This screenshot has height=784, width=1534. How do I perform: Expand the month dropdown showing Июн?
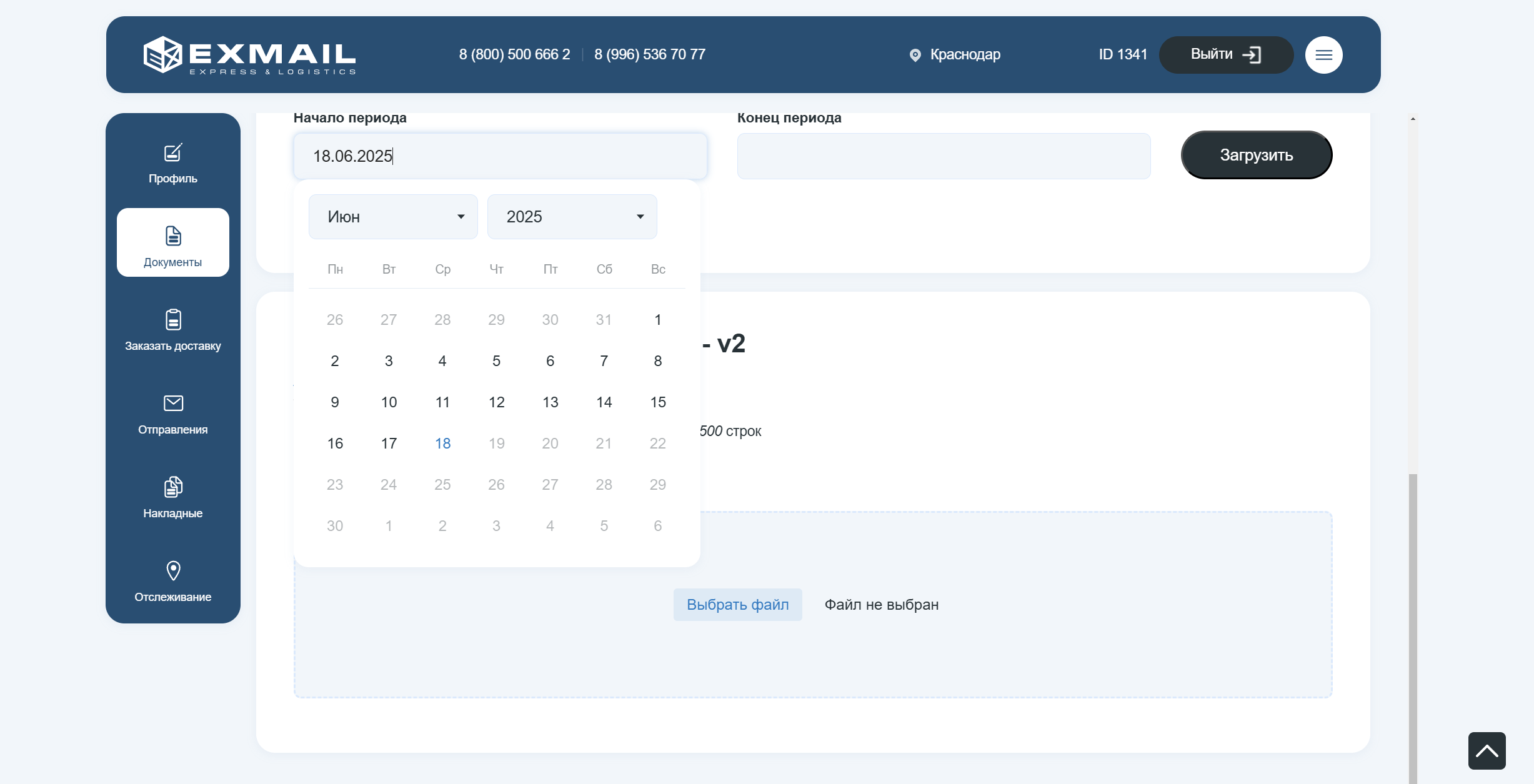click(x=393, y=217)
